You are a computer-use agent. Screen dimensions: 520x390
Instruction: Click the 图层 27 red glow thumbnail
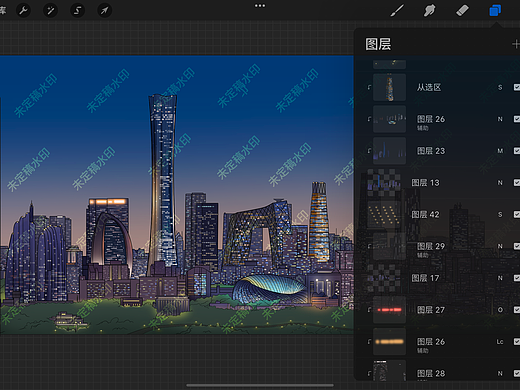(389, 310)
